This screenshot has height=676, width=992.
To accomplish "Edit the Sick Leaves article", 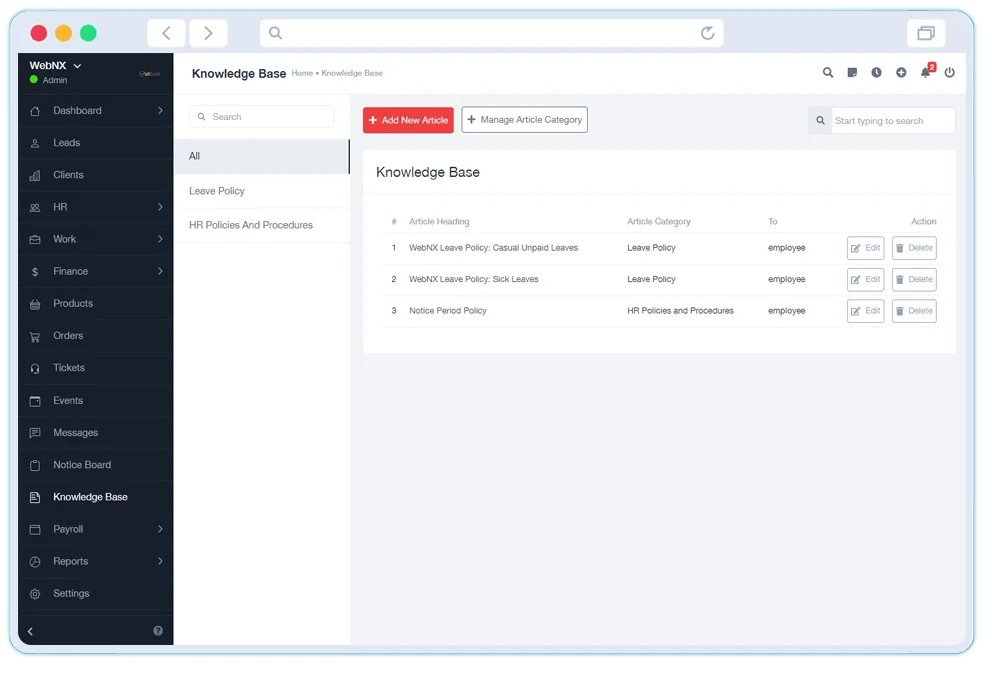I will coord(865,280).
